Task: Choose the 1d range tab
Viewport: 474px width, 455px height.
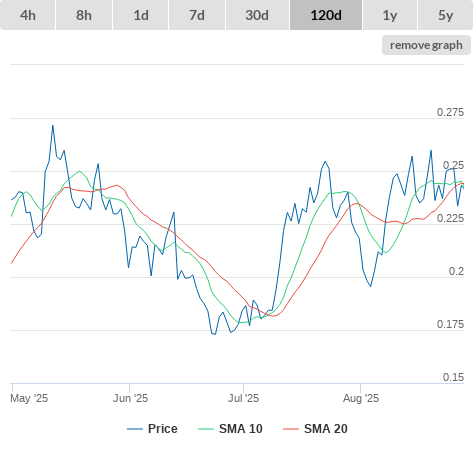Action: tap(141, 15)
